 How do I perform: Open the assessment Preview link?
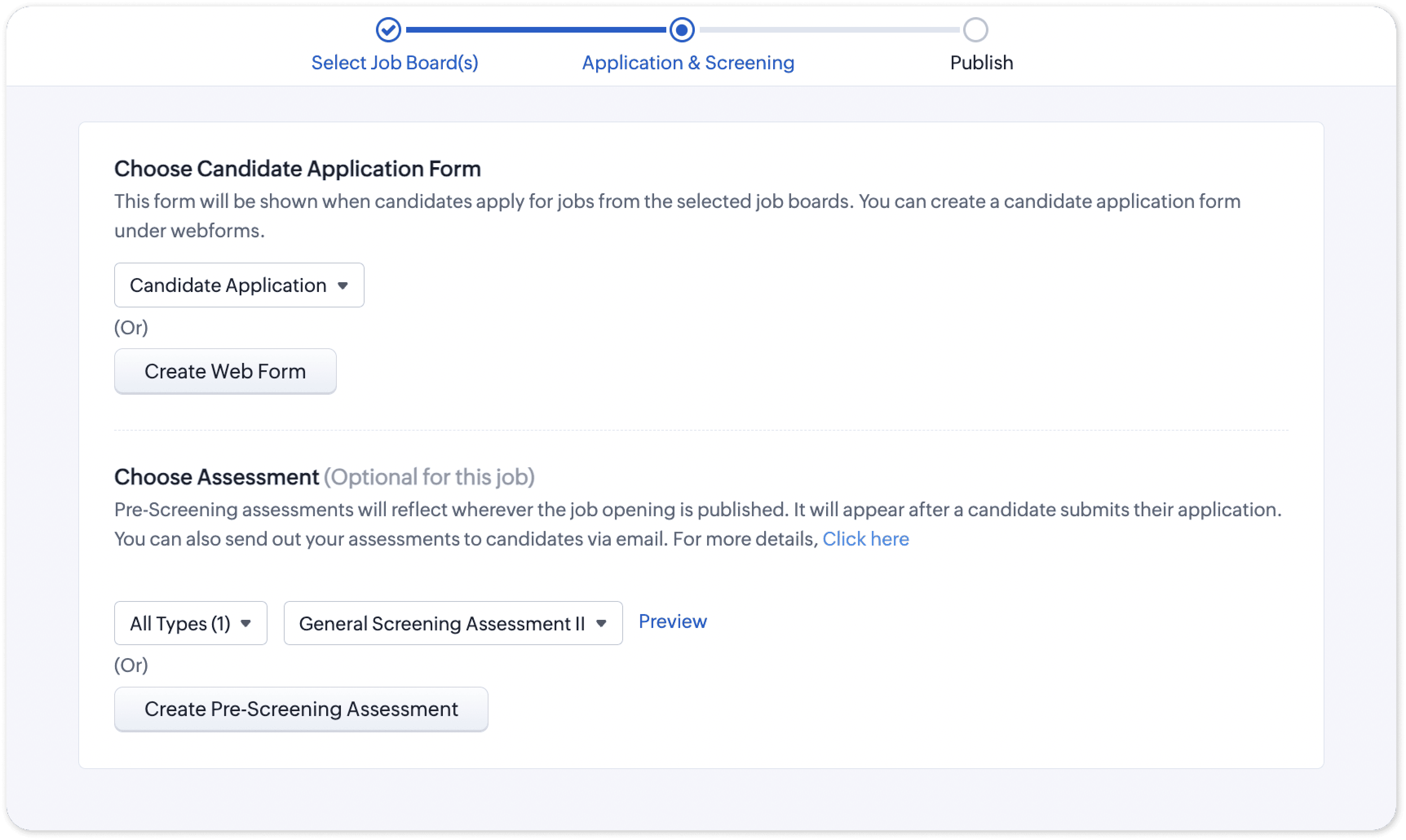(x=672, y=621)
